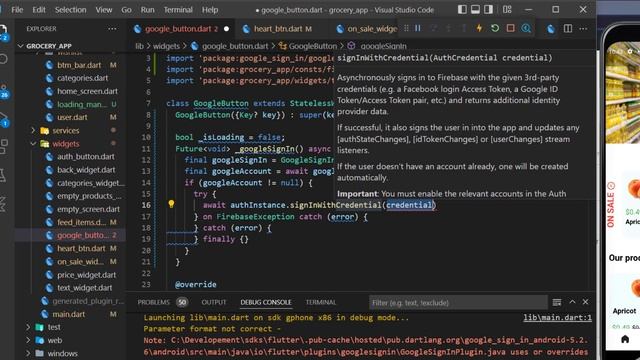Split the editor to the right
Screen dimensions: 640x360
[x=568, y=29]
